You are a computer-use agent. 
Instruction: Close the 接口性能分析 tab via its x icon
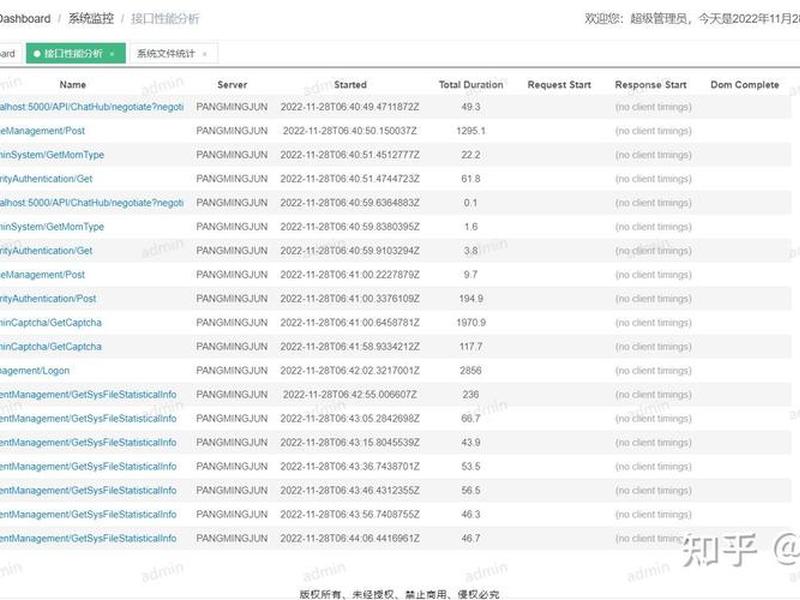click(112, 54)
